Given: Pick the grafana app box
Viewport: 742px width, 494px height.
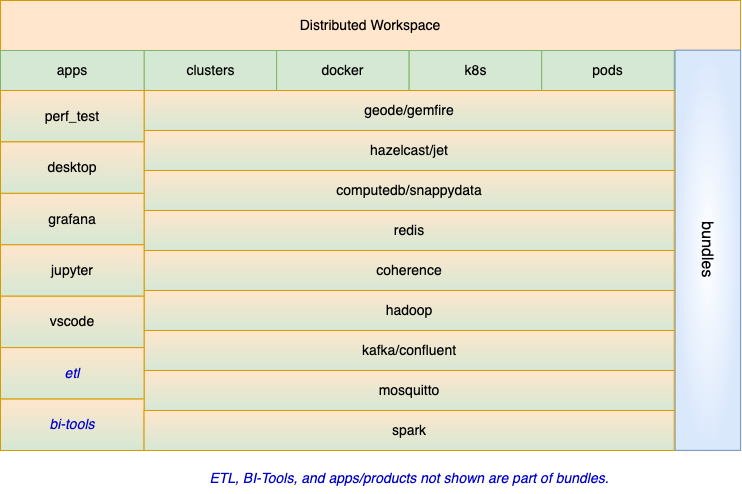Looking at the screenshot, I should point(72,219).
